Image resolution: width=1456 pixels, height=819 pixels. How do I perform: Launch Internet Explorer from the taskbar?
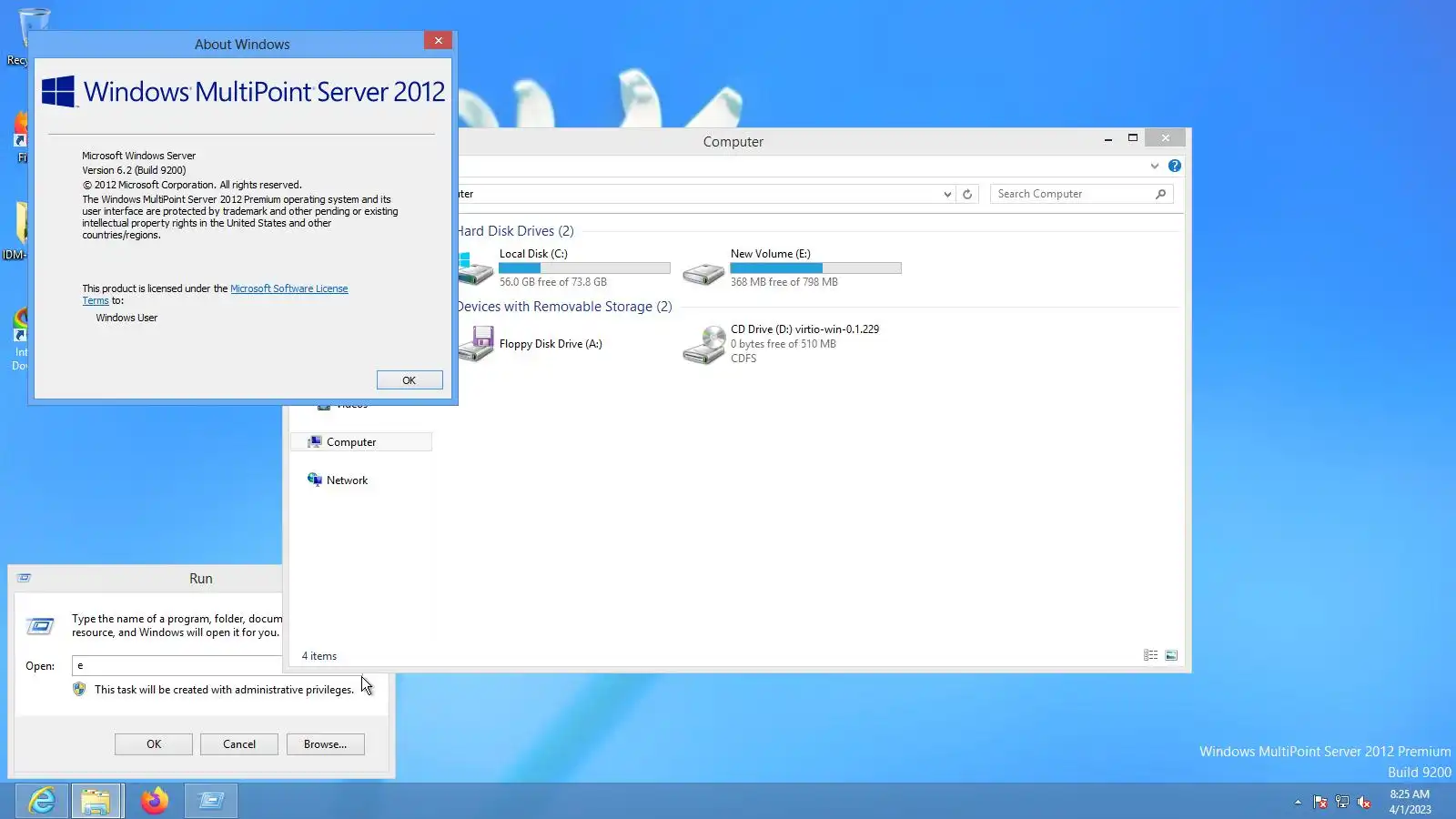42,801
